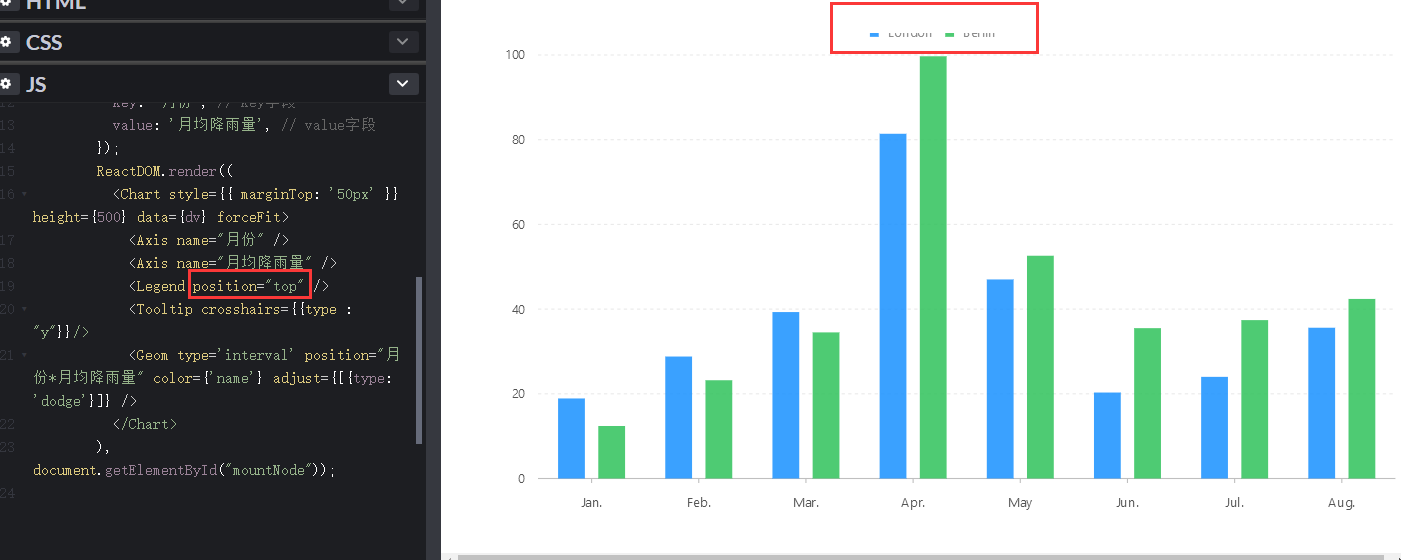Click the blue London bar for Jul.
1401x560 pixels.
pyautogui.click(x=1214, y=427)
